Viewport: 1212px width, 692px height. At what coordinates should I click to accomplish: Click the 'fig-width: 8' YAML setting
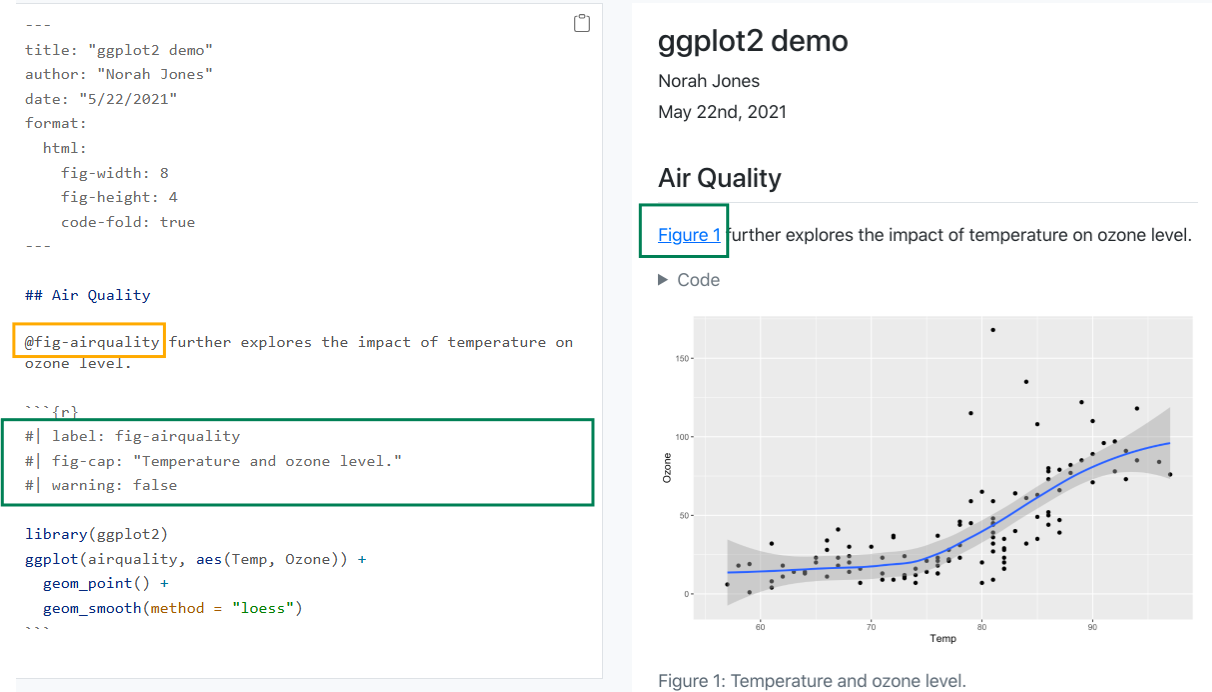[x=114, y=173]
